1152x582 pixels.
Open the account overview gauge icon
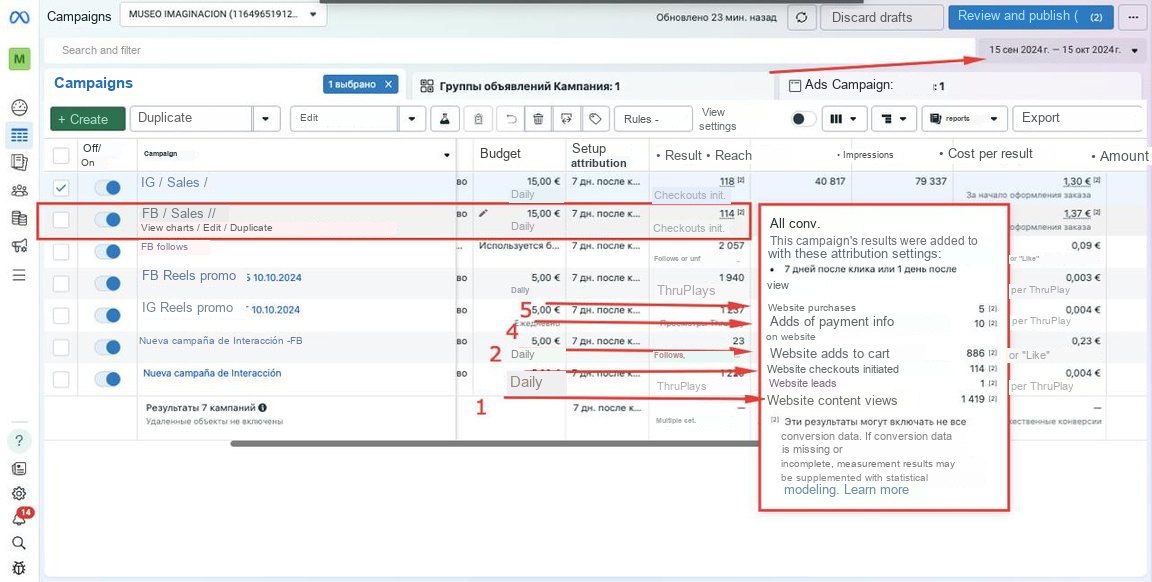point(20,108)
